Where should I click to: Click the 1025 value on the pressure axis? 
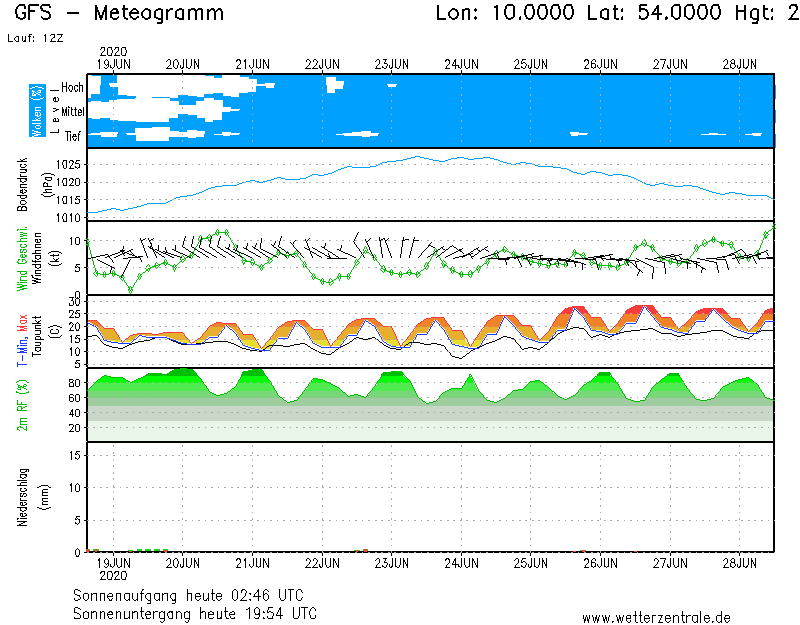[x=69, y=164]
